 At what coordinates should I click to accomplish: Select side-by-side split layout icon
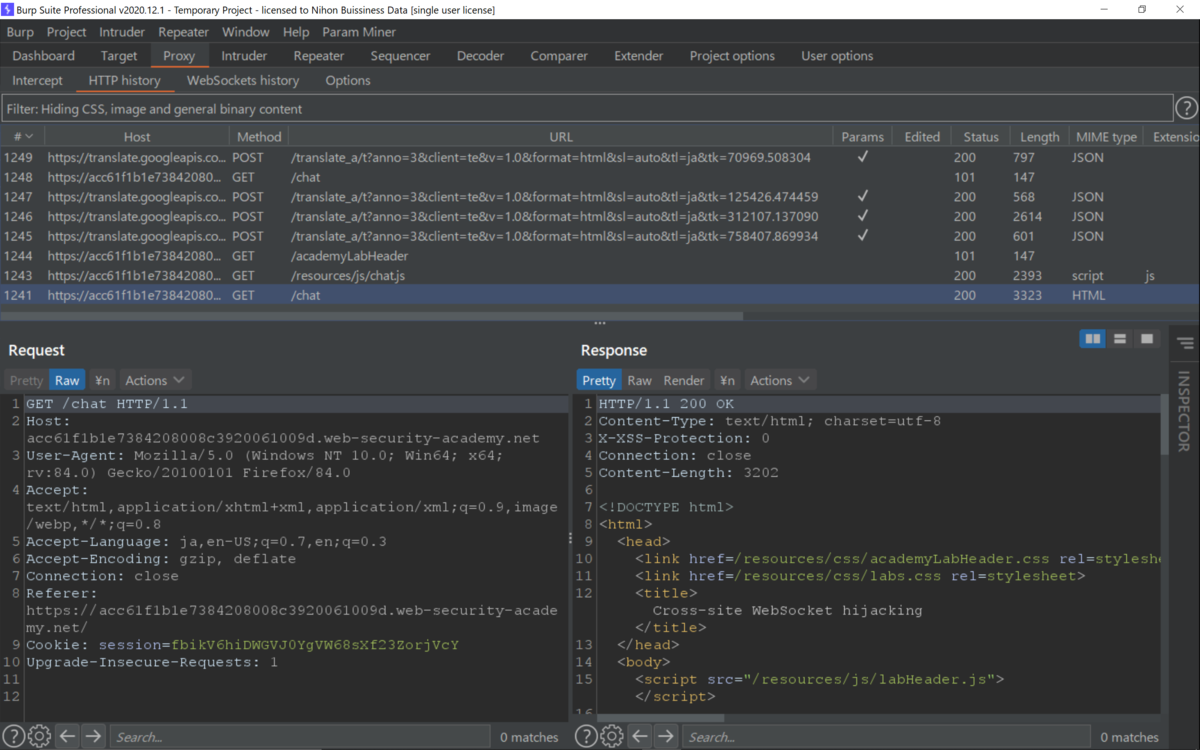(x=1093, y=339)
